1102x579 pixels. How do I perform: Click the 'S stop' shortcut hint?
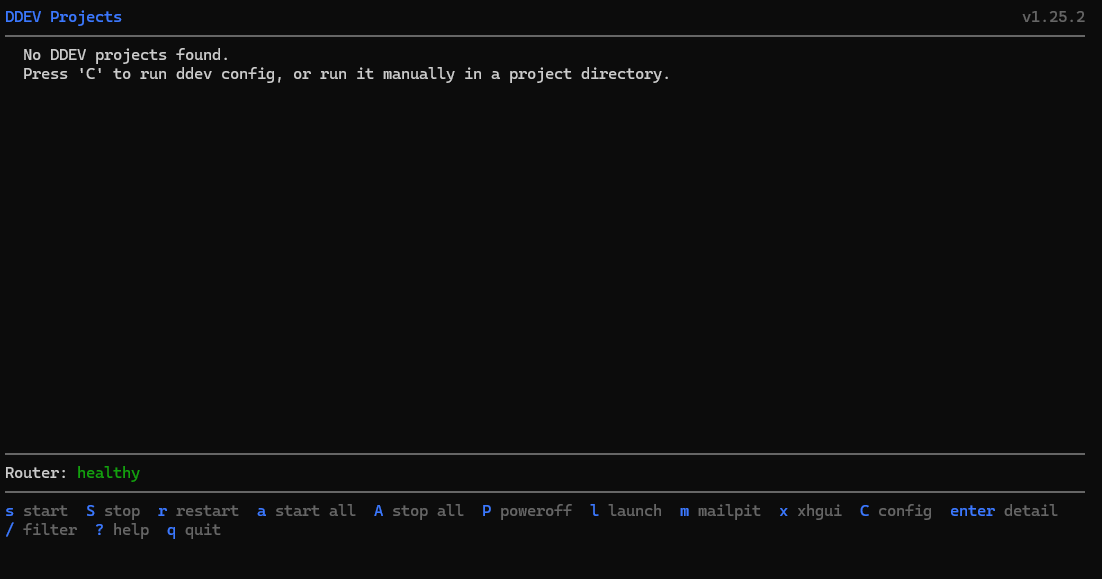click(x=113, y=511)
